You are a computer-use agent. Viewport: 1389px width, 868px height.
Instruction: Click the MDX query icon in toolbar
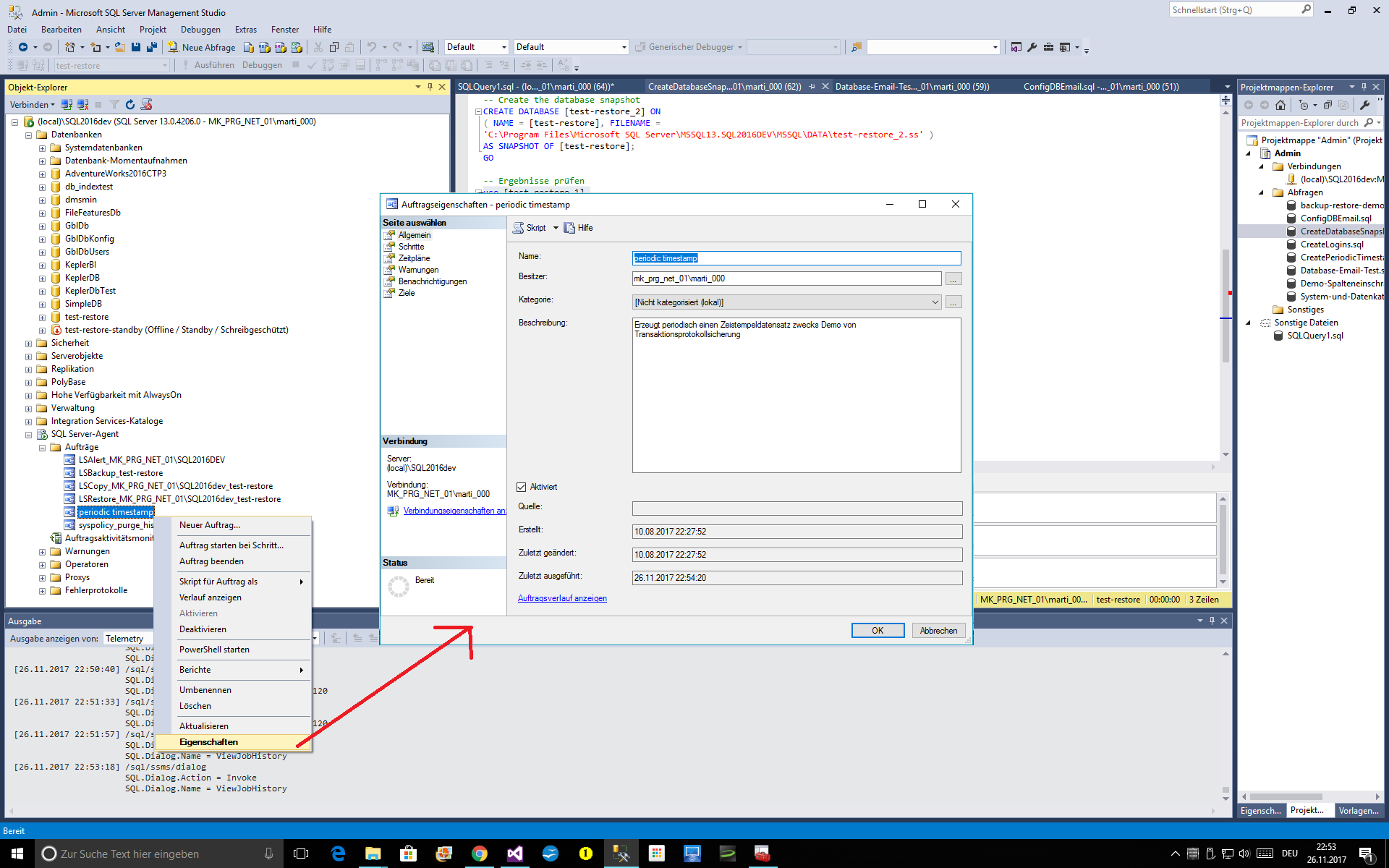(265, 47)
